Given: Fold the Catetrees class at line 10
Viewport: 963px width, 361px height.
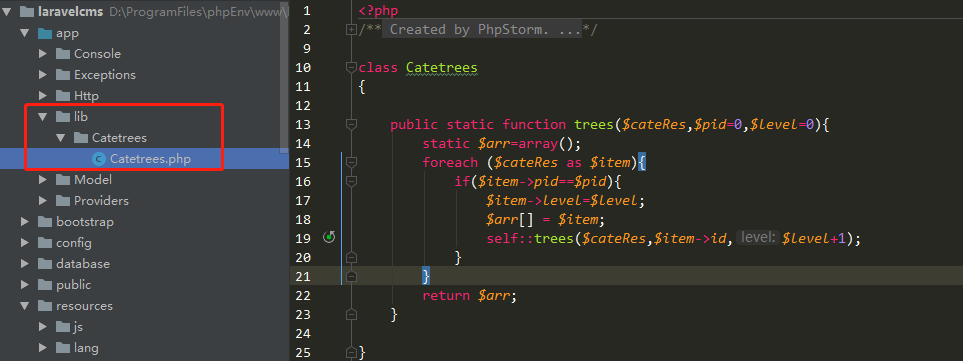Looking at the screenshot, I should (351, 68).
